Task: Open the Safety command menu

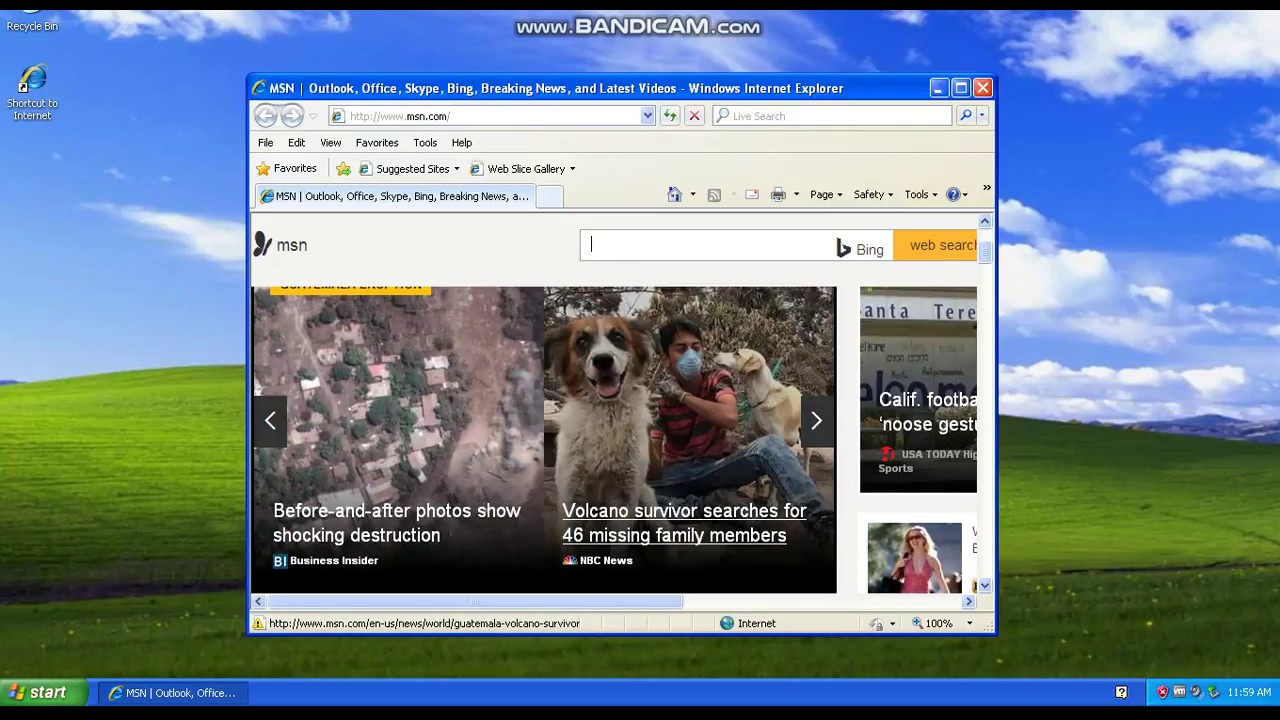Action: pyautogui.click(x=874, y=195)
